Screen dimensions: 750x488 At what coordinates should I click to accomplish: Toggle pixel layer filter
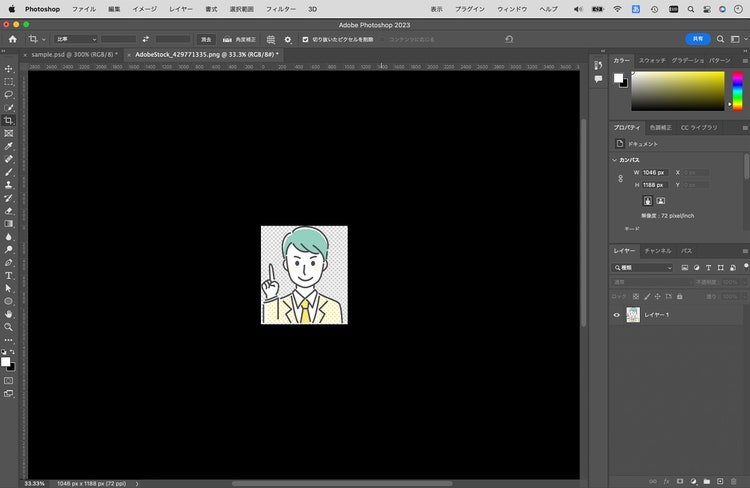(x=684, y=268)
